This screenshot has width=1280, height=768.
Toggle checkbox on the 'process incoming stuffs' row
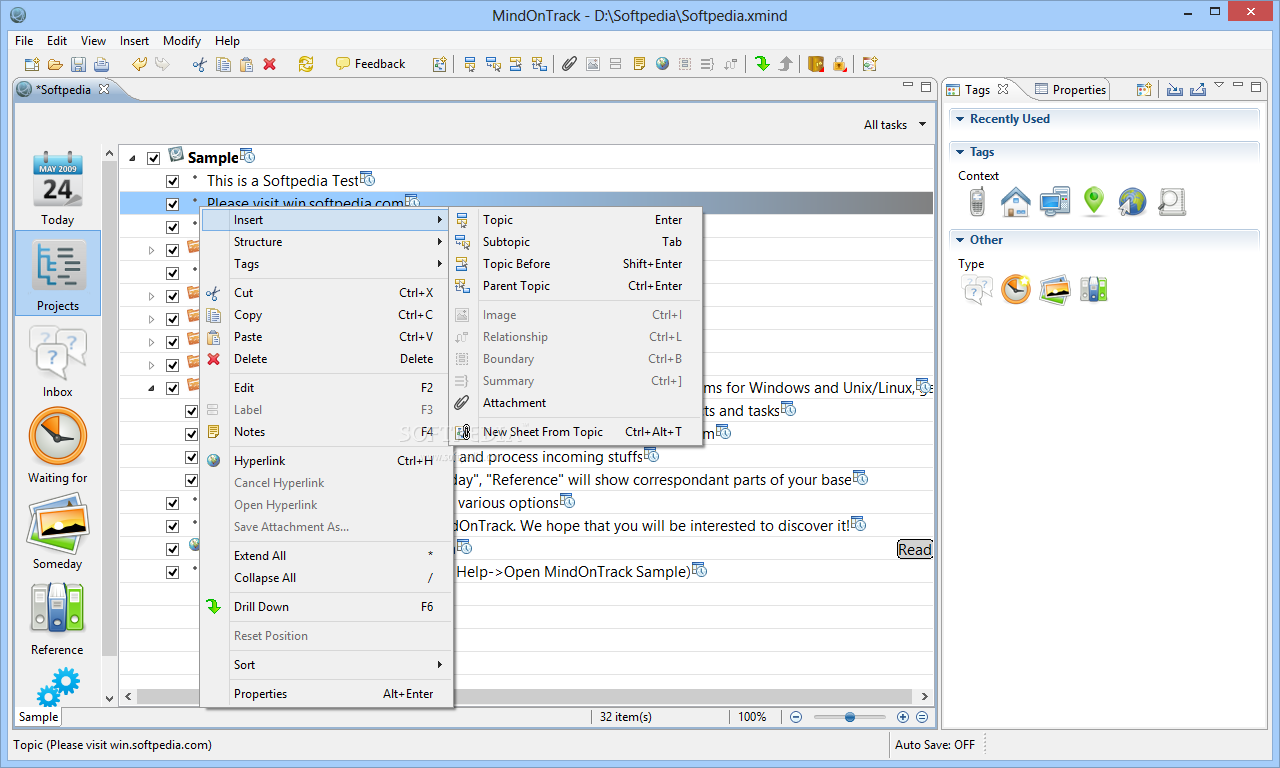192,457
